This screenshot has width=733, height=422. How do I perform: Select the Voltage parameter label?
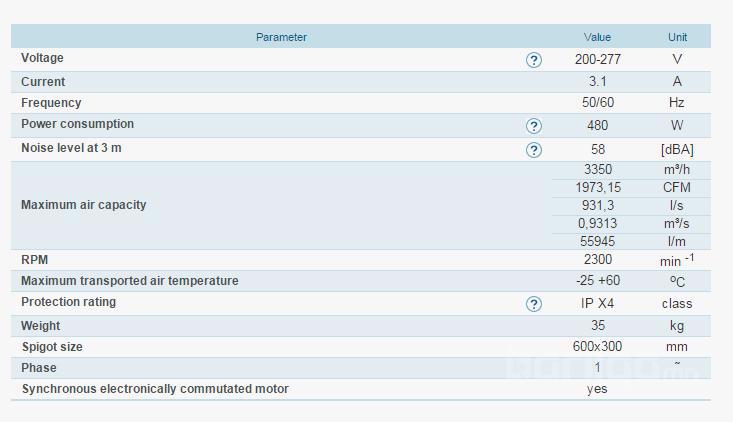42,58
